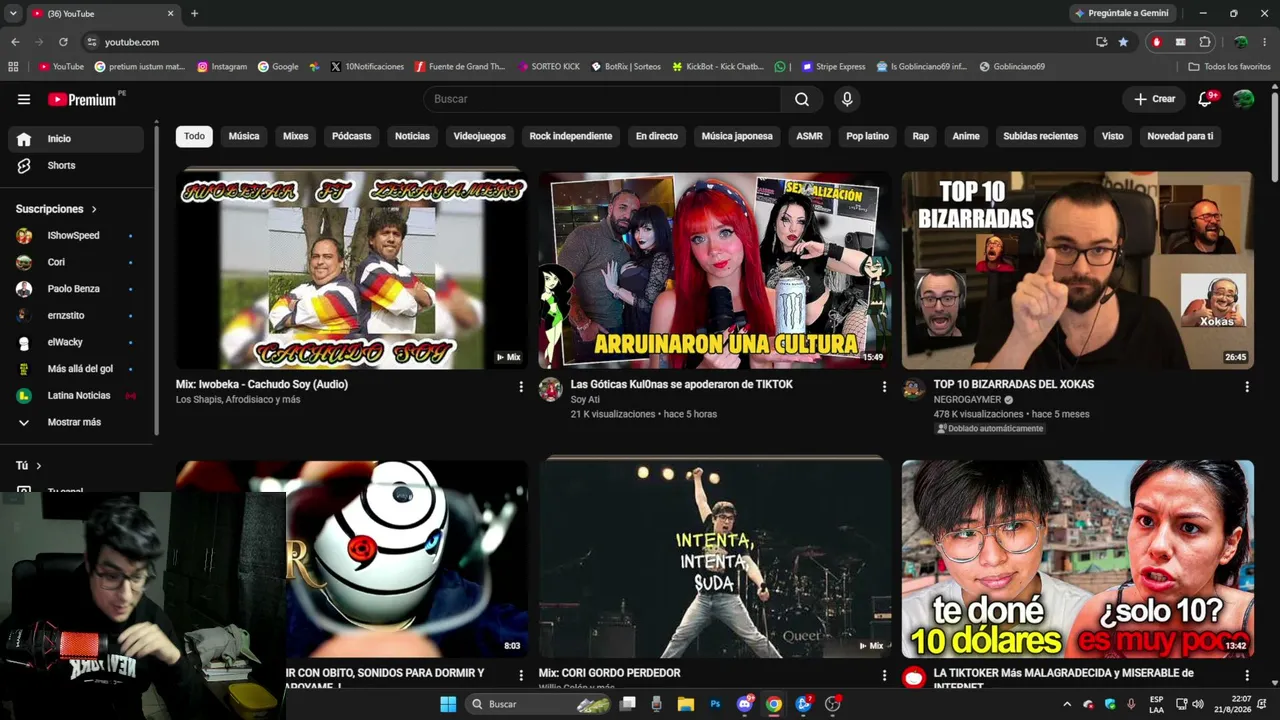Select the Pódcasts filter chip
Image resolution: width=1280 pixels, height=720 pixels.
tap(351, 136)
